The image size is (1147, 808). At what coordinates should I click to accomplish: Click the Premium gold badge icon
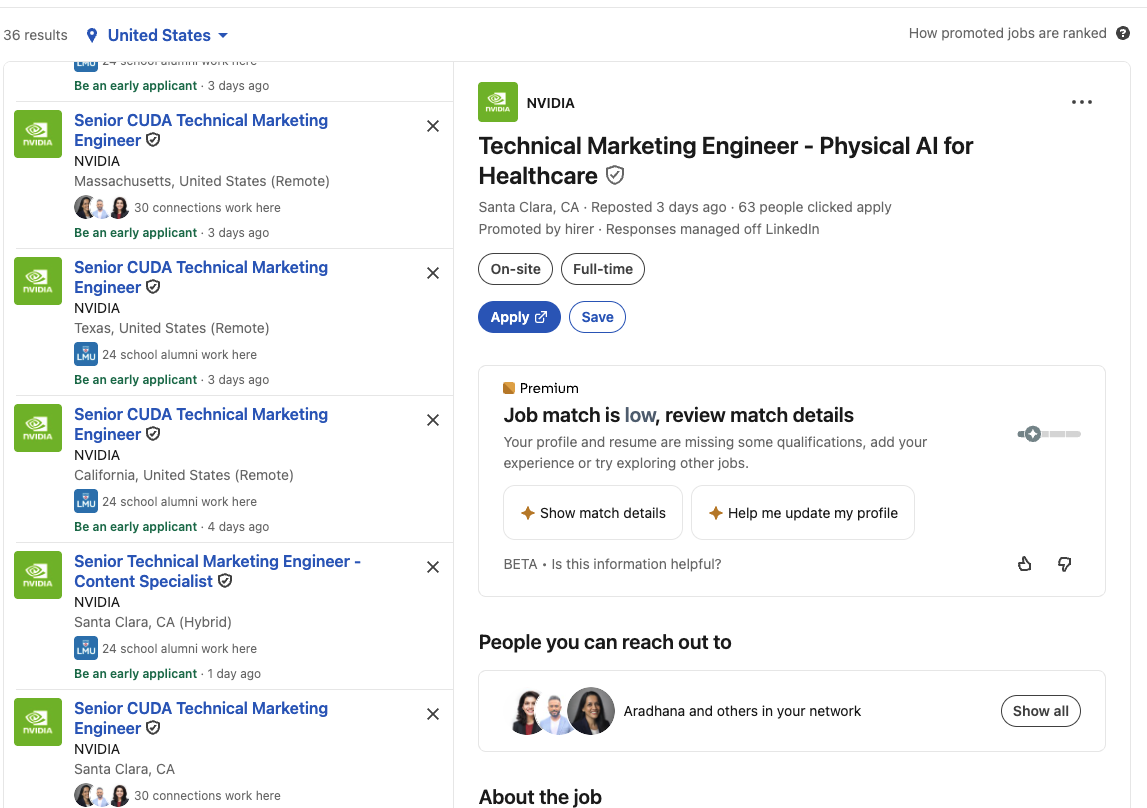(509, 388)
